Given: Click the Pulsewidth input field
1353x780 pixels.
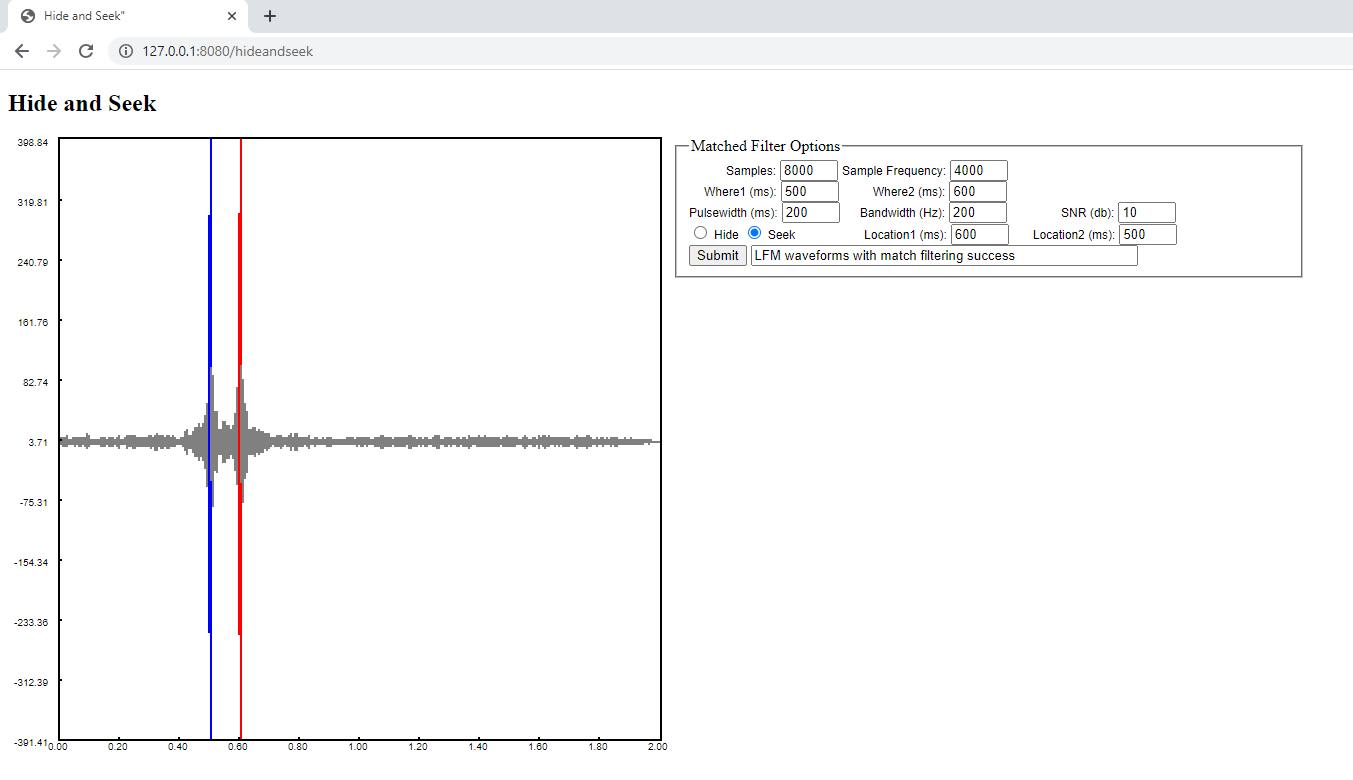Looking at the screenshot, I should tap(810, 212).
